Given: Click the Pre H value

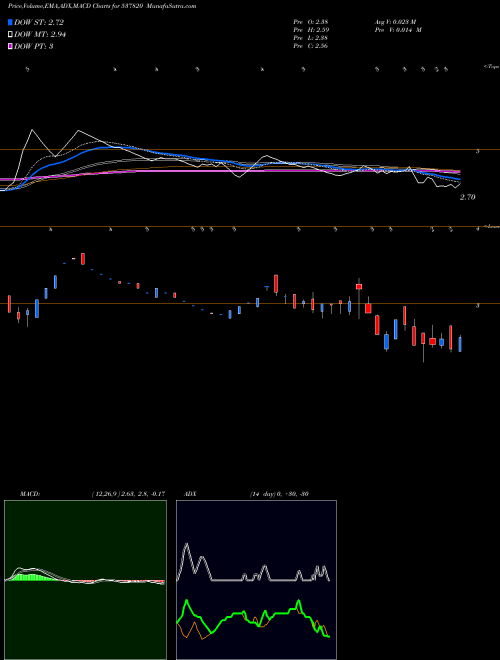Looking at the screenshot, I should tap(311, 30).
